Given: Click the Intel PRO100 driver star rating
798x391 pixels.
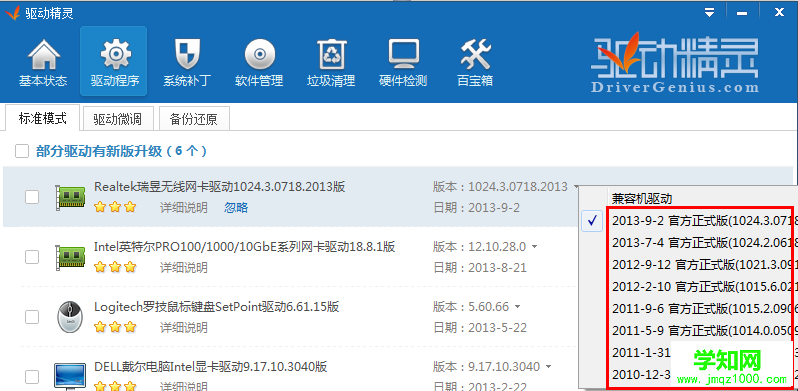Looking at the screenshot, I should 115,267.
